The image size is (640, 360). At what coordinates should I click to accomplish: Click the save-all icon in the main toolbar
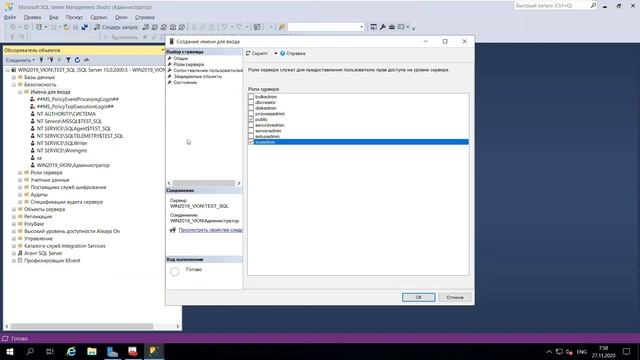click(x=84, y=27)
